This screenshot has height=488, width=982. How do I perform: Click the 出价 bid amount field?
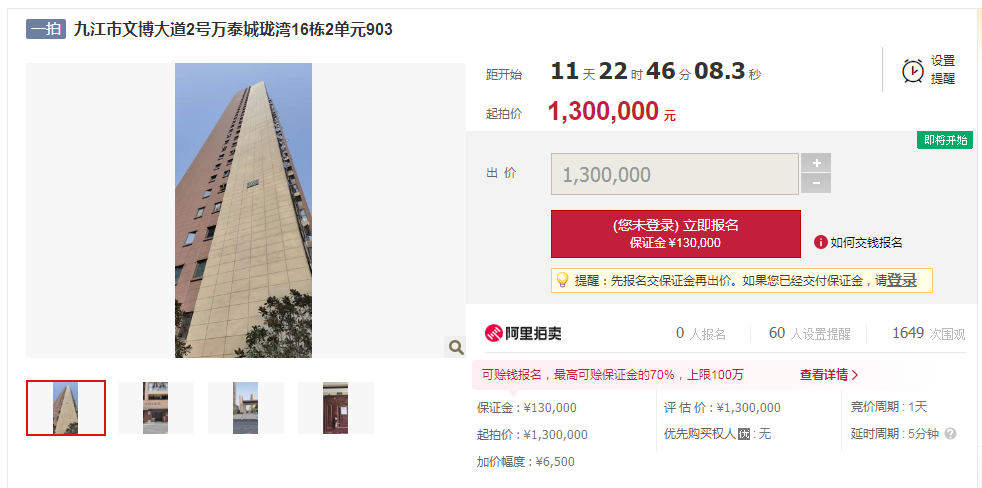click(674, 174)
